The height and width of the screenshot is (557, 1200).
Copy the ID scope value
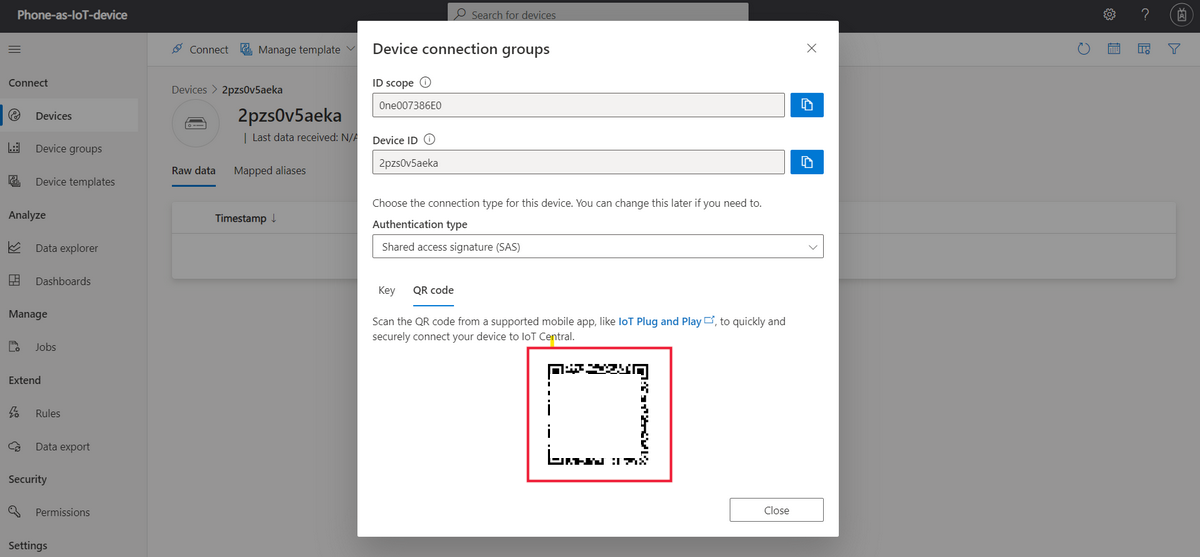click(807, 105)
